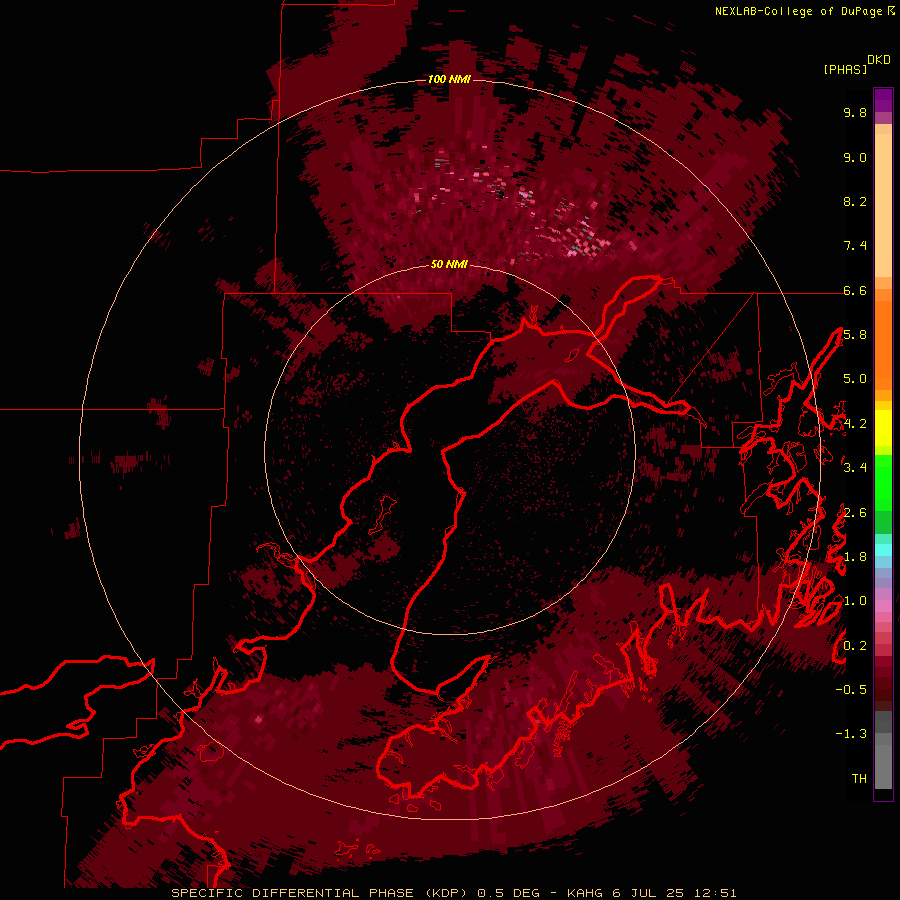Click the cyan segment of color bar

883,550
